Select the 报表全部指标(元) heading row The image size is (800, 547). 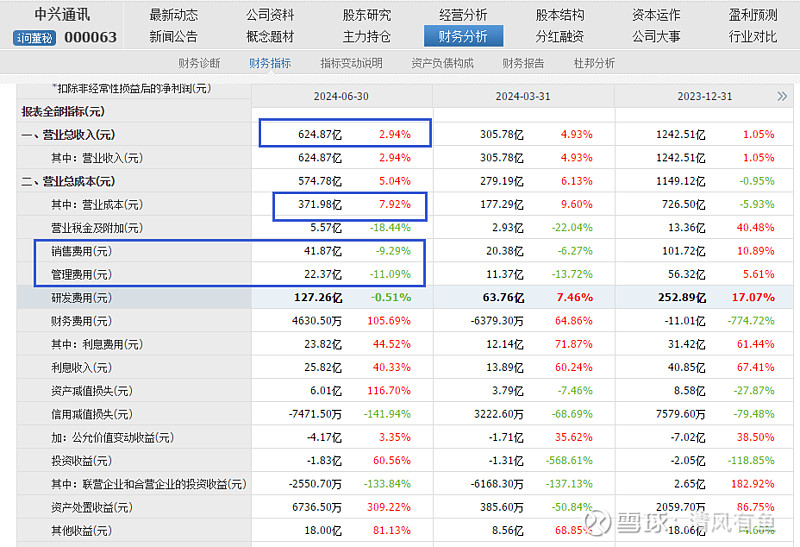(63, 112)
